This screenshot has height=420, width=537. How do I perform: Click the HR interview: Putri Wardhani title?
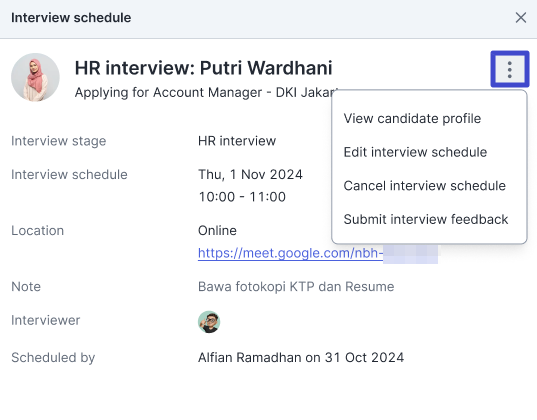pyautogui.click(x=203, y=68)
